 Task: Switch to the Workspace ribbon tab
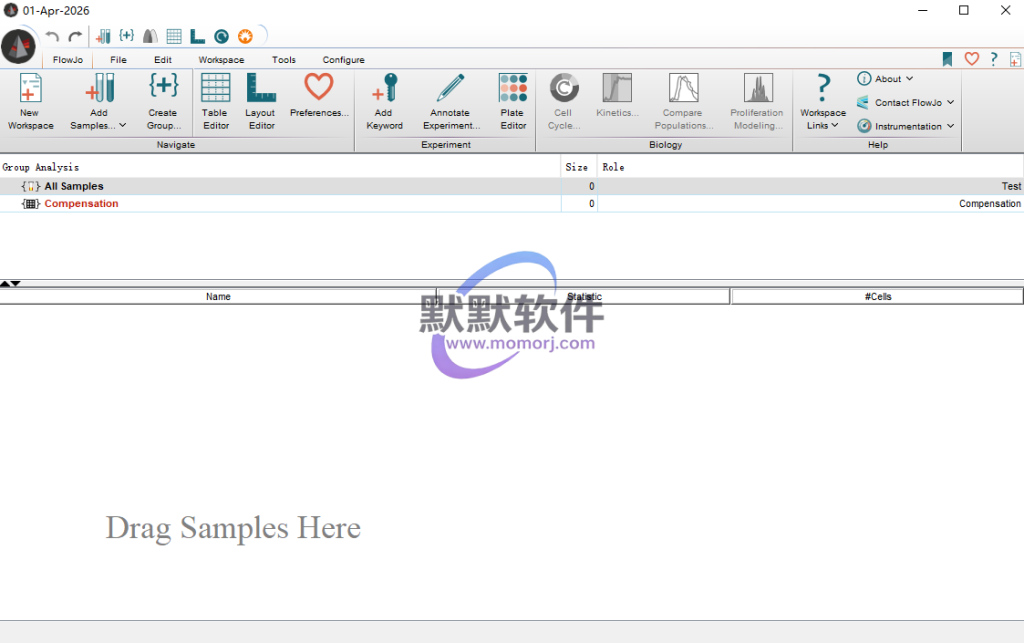point(221,60)
